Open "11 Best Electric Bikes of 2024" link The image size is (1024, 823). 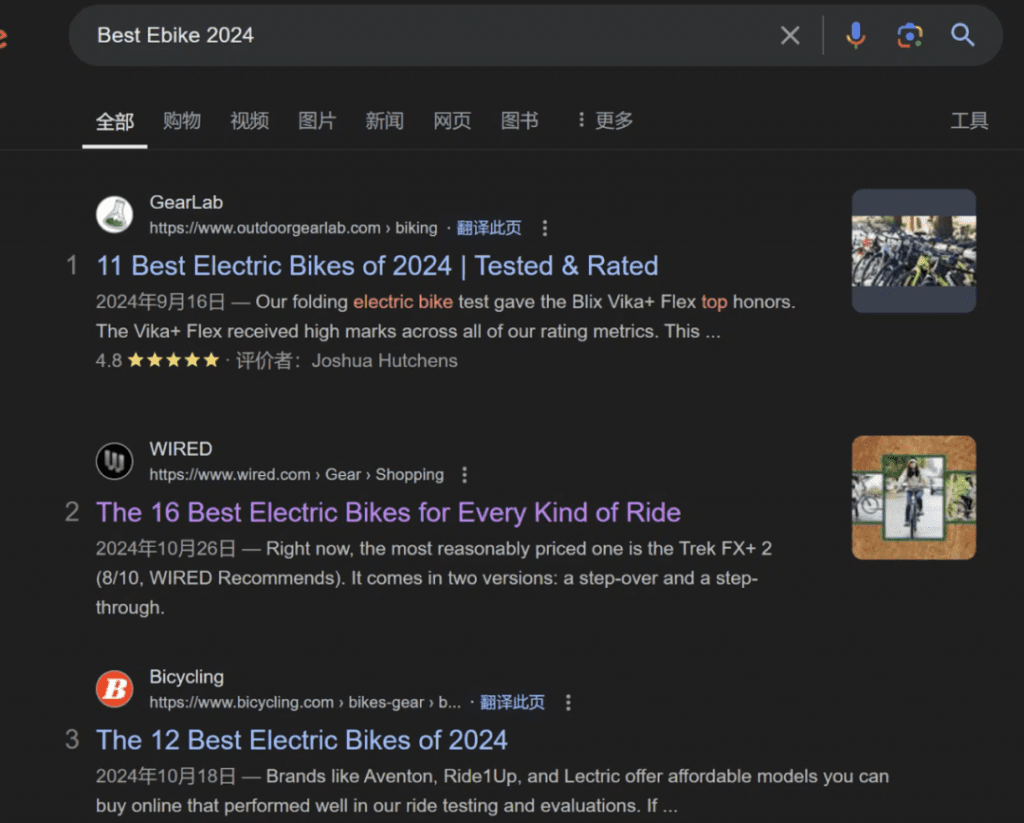[377, 266]
